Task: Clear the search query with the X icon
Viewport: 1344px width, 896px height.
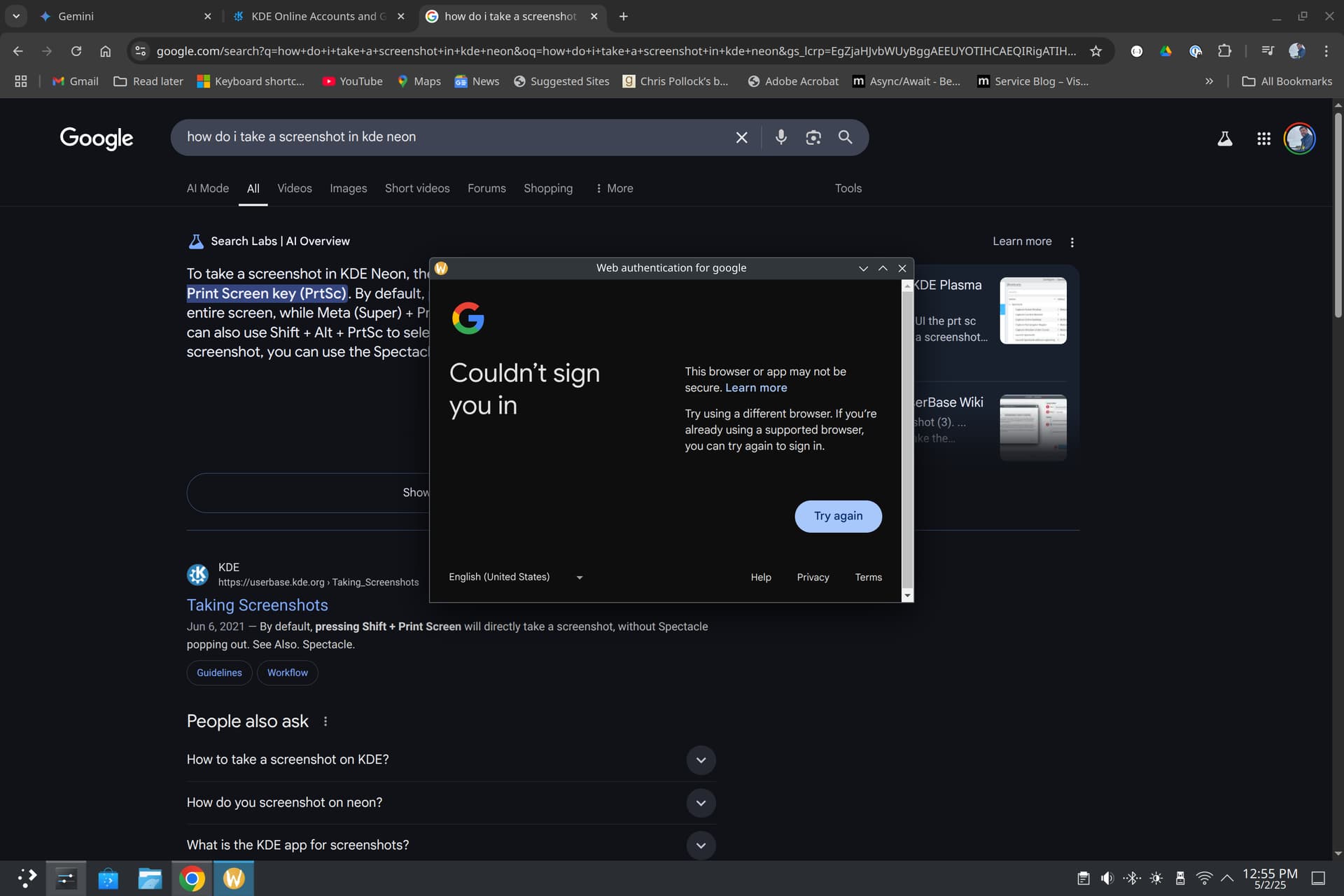Action: pyautogui.click(x=741, y=137)
